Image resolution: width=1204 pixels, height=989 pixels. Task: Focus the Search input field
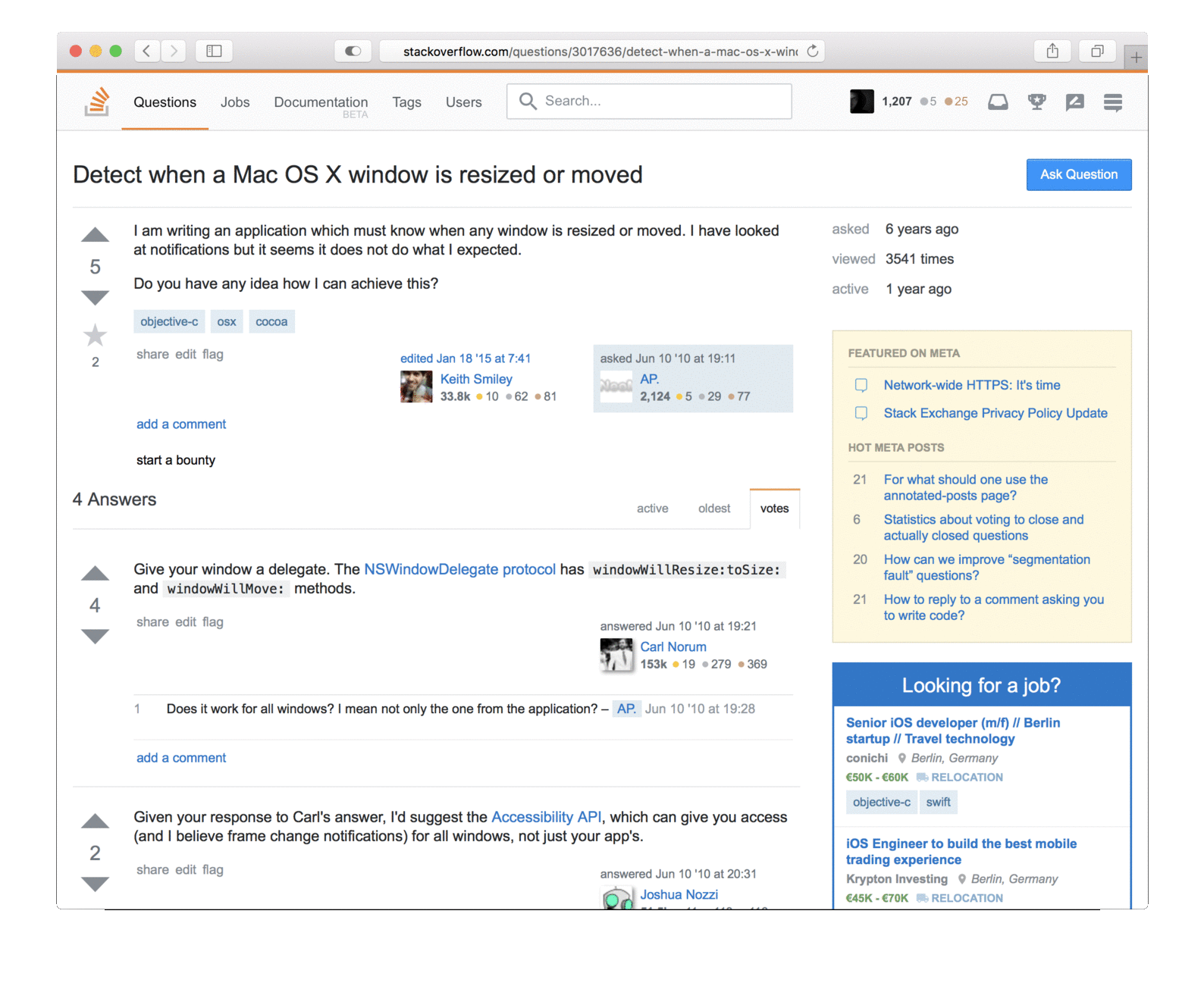tap(649, 101)
